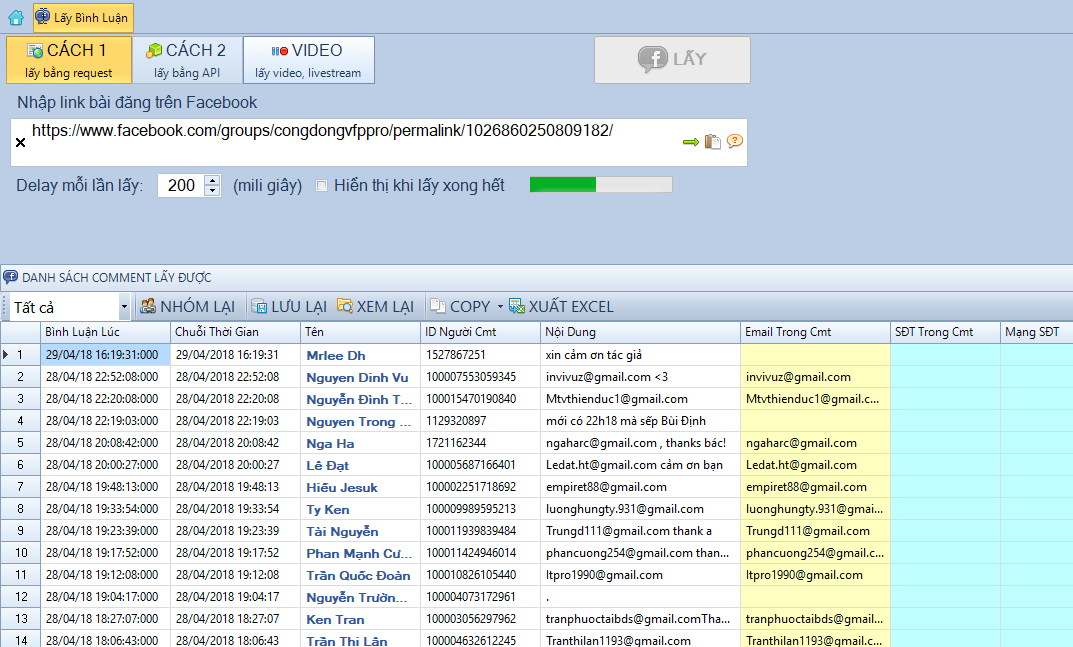
Task: Click content cell mới có 22h18 mà sếp Bùi Định
Action: tap(641, 421)
